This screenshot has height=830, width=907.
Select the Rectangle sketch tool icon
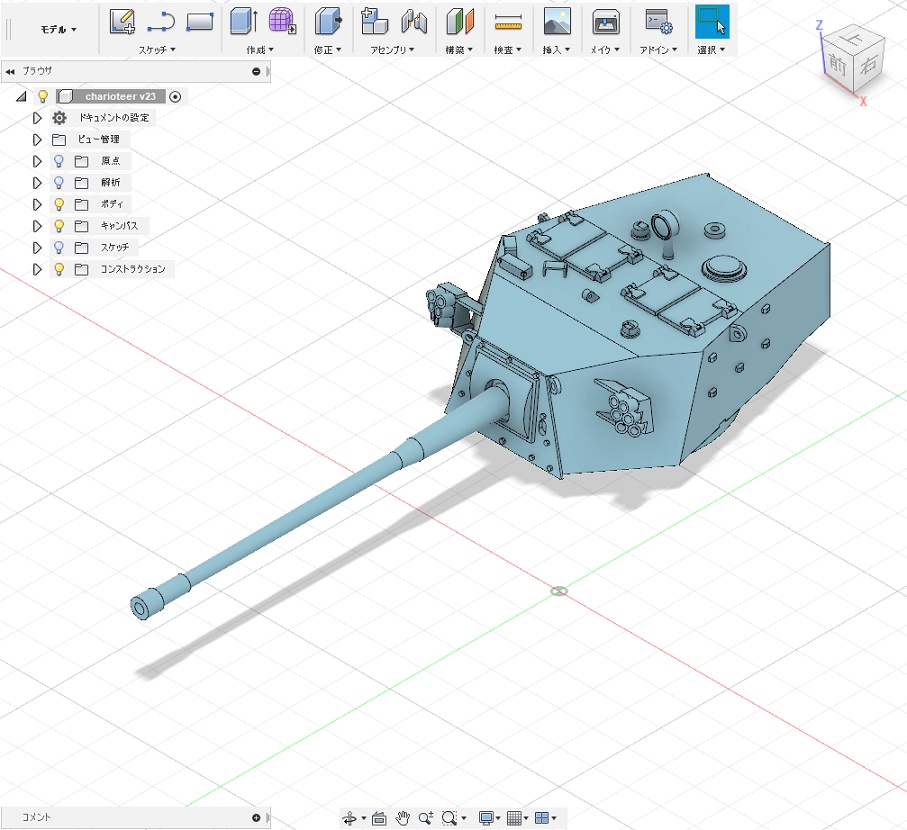(x=200, y=22)
